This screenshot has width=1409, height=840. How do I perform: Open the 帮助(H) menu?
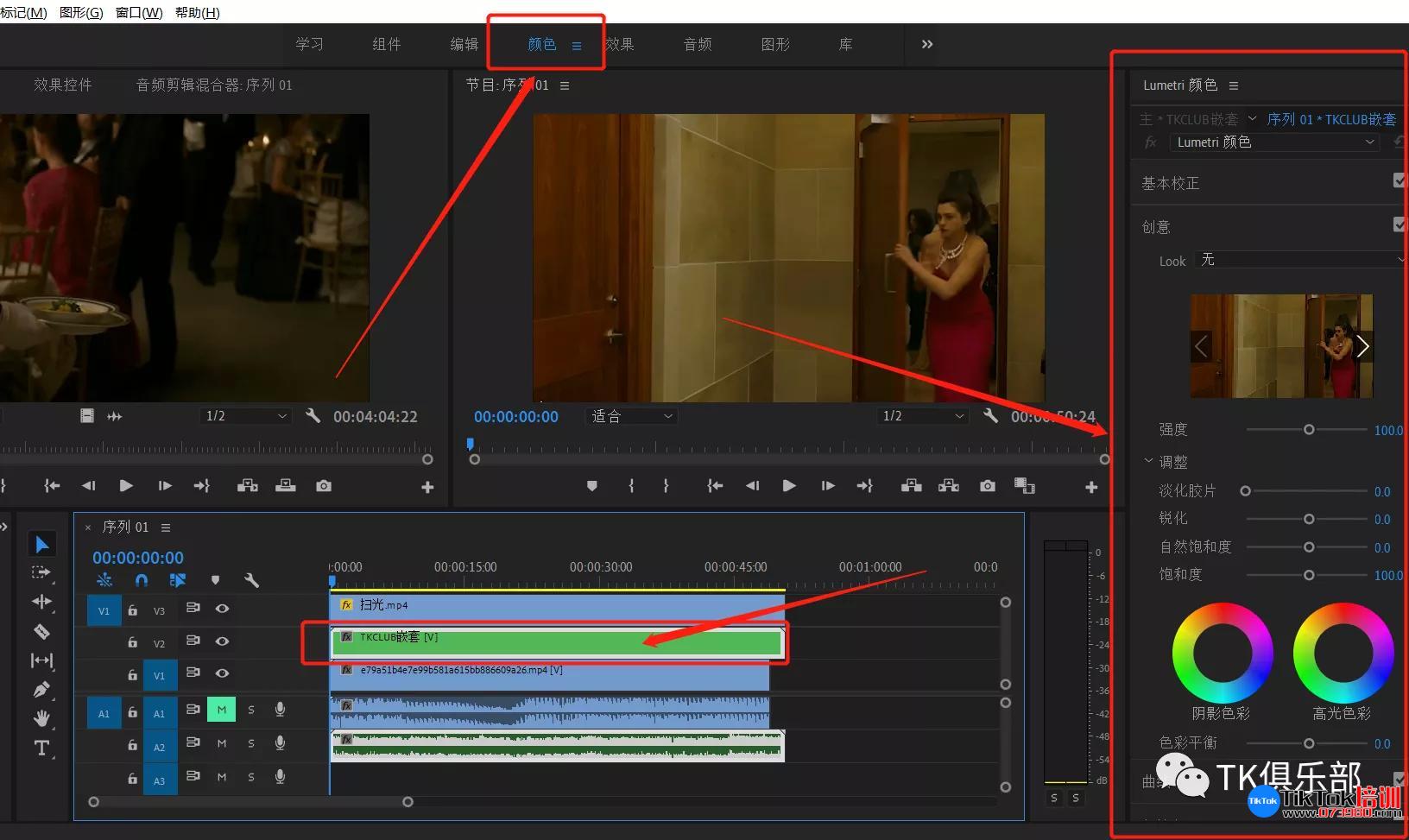(x=197, y=12)
